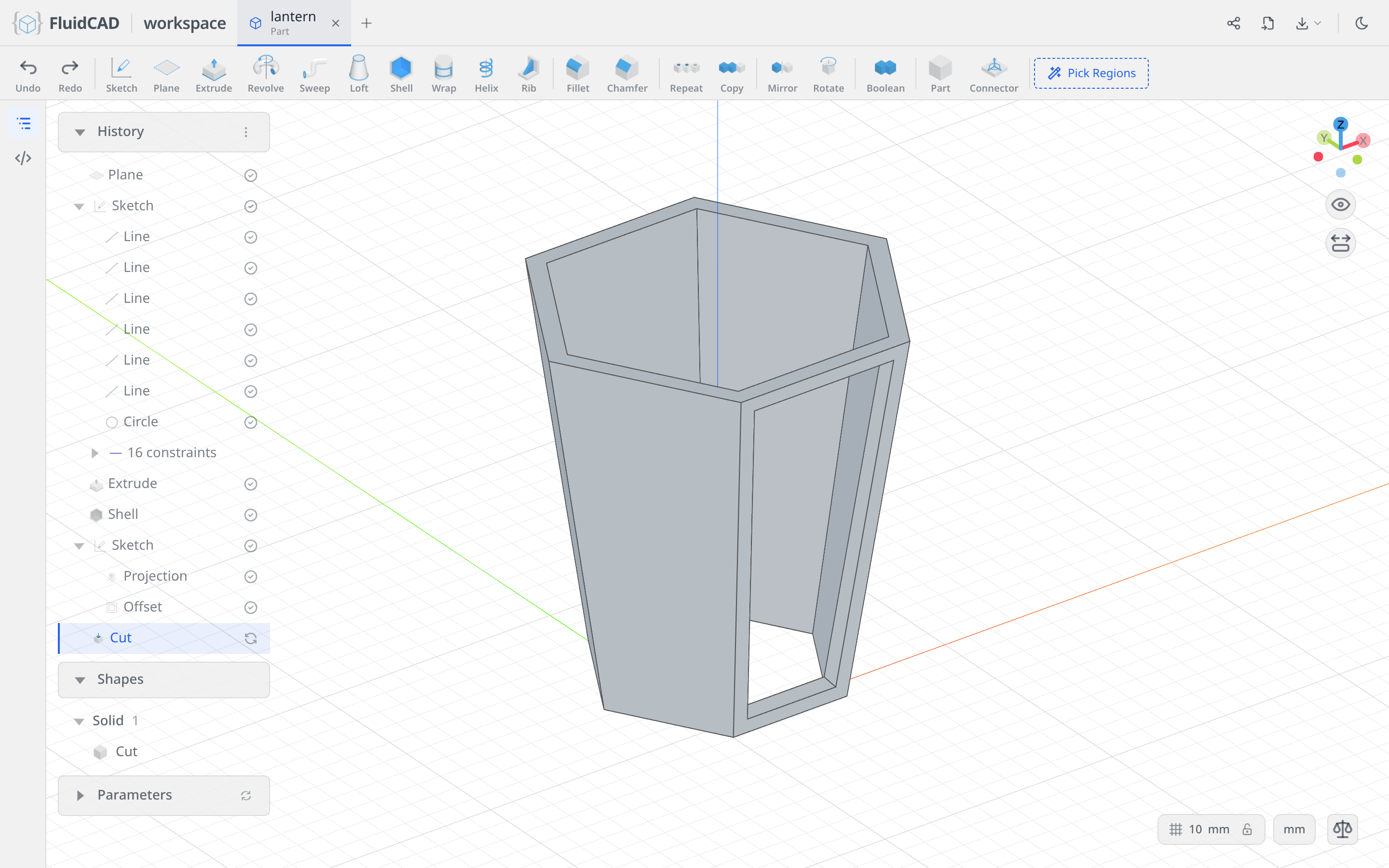This screenshot has width=1389, height=868.
Task: Select the Loft tool
Action: coord(359,74)
